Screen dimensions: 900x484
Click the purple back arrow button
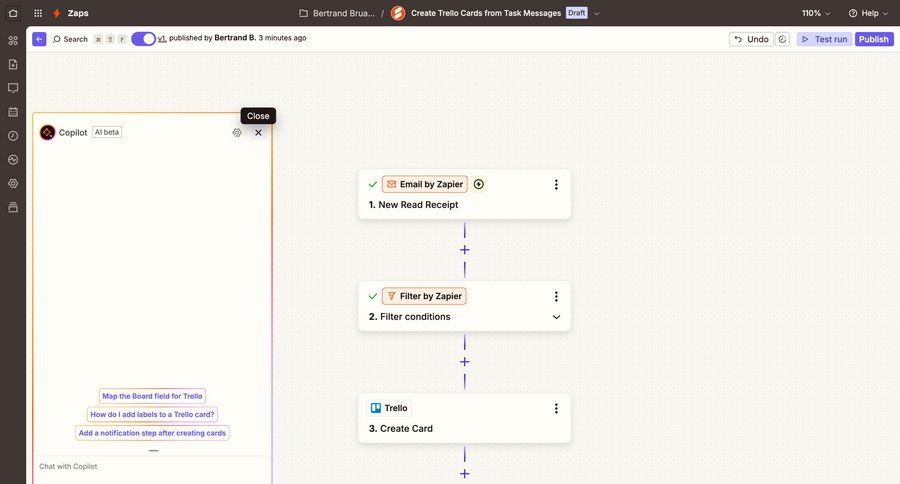tap(39, 39)
